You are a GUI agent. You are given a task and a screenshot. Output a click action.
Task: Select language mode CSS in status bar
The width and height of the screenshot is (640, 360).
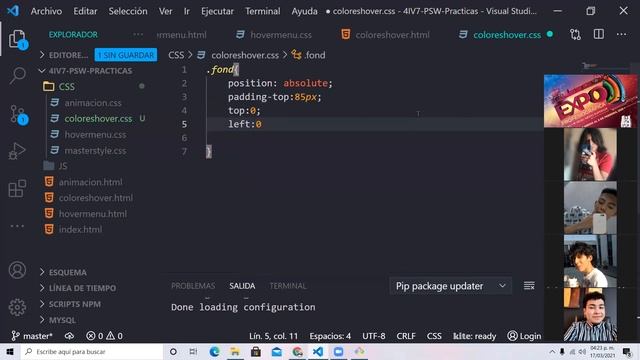pyautogui.click(x=434, y=336)
